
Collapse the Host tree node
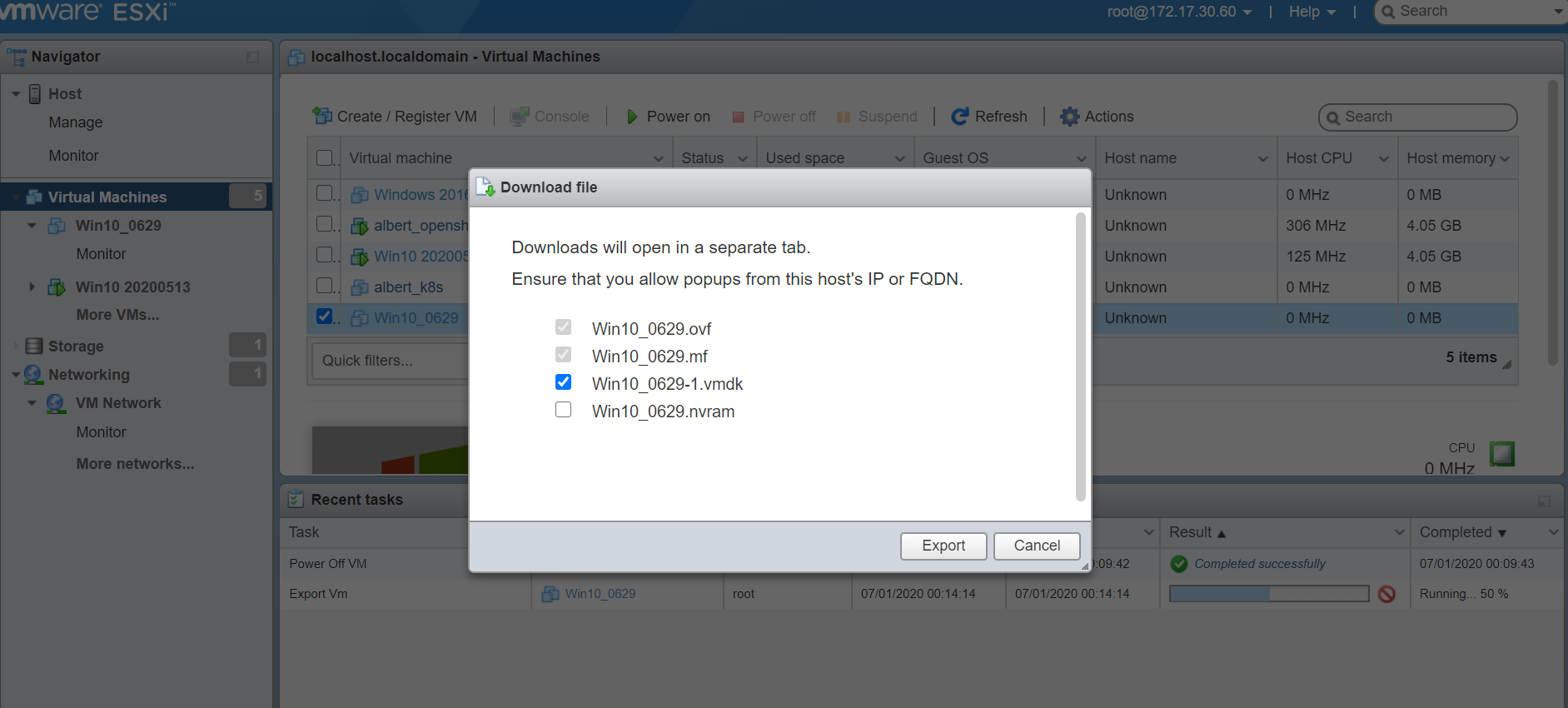click(x=16, y=94)
